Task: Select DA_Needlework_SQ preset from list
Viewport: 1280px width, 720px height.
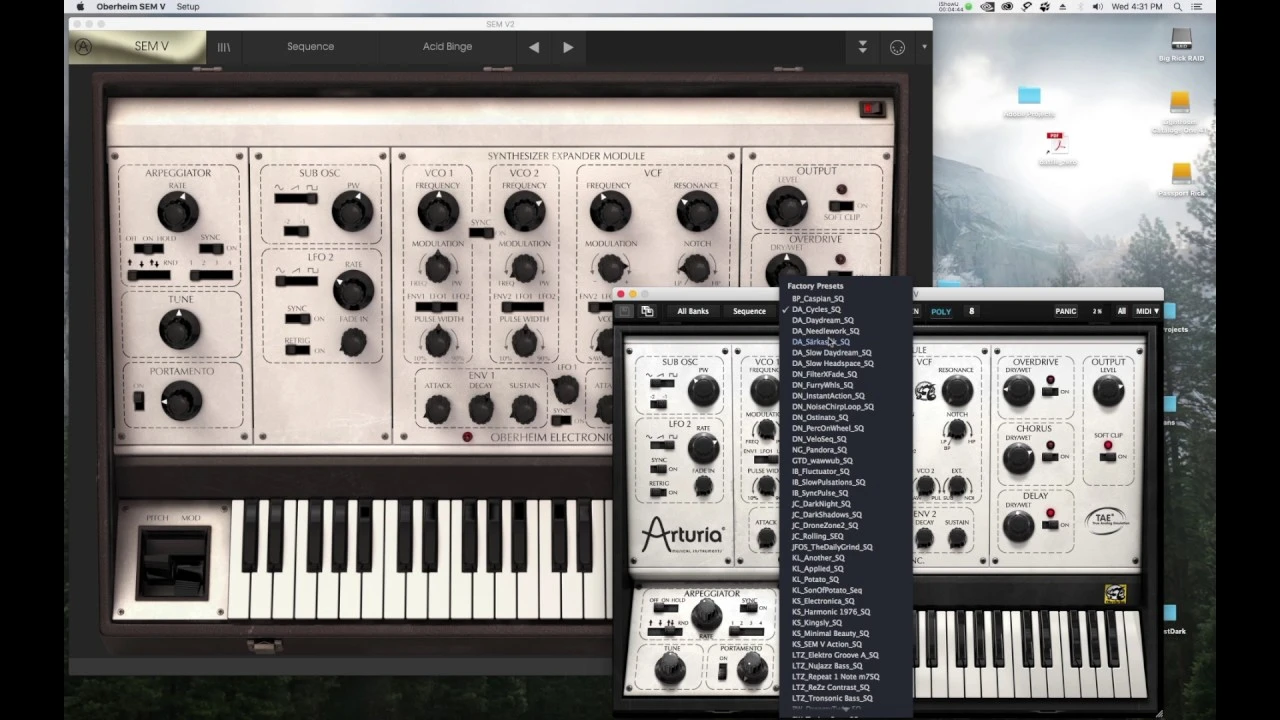Action: (825, 331)
